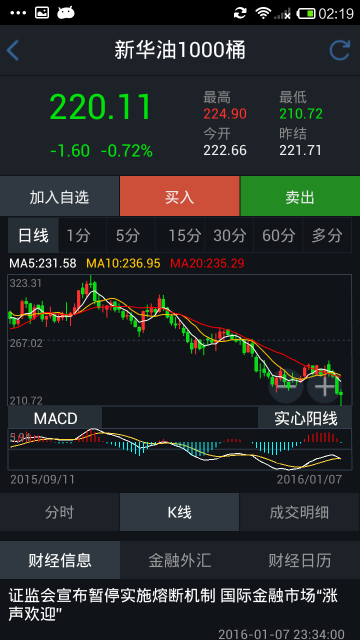Open the notification dots icon

coord(18,13)
